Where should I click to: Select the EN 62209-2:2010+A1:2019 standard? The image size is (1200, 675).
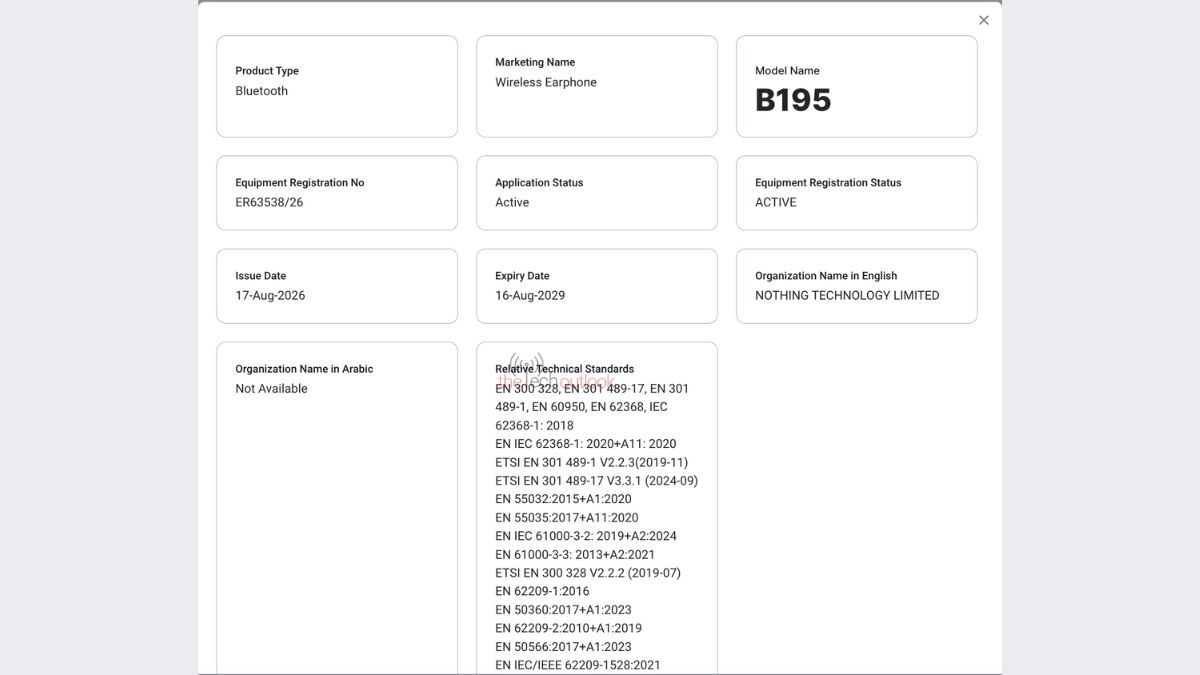coord(568,629)
